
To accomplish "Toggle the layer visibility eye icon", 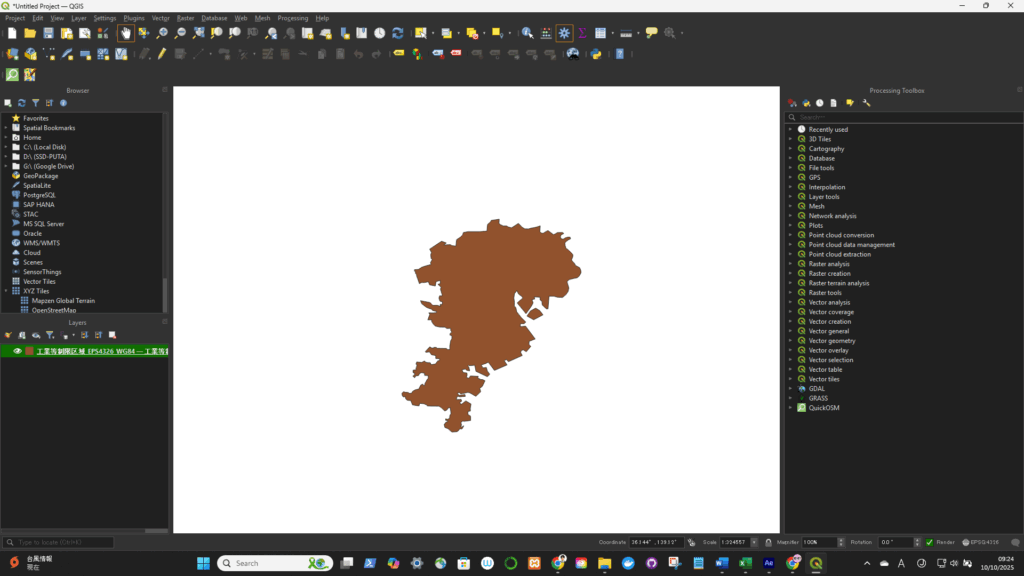I will 17,351.
